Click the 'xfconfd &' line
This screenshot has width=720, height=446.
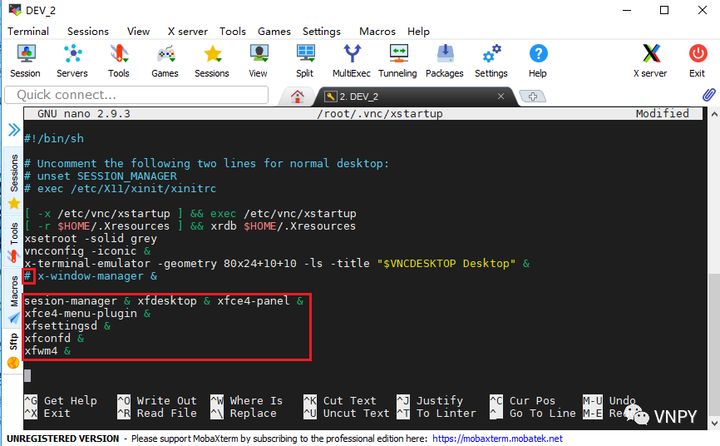54,338
